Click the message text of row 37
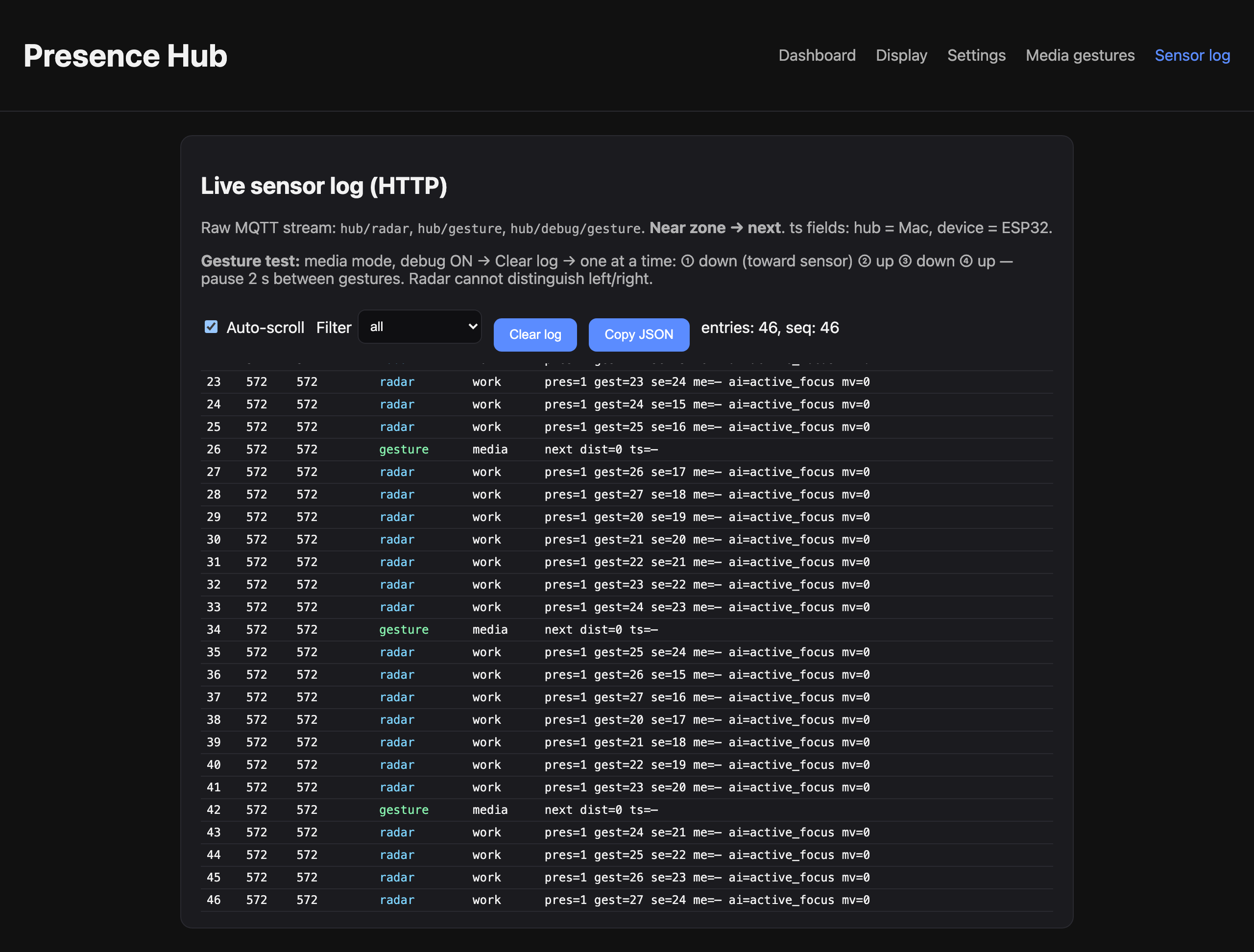The width and height of the screenshot is (1254, 952). coord(707,697)
